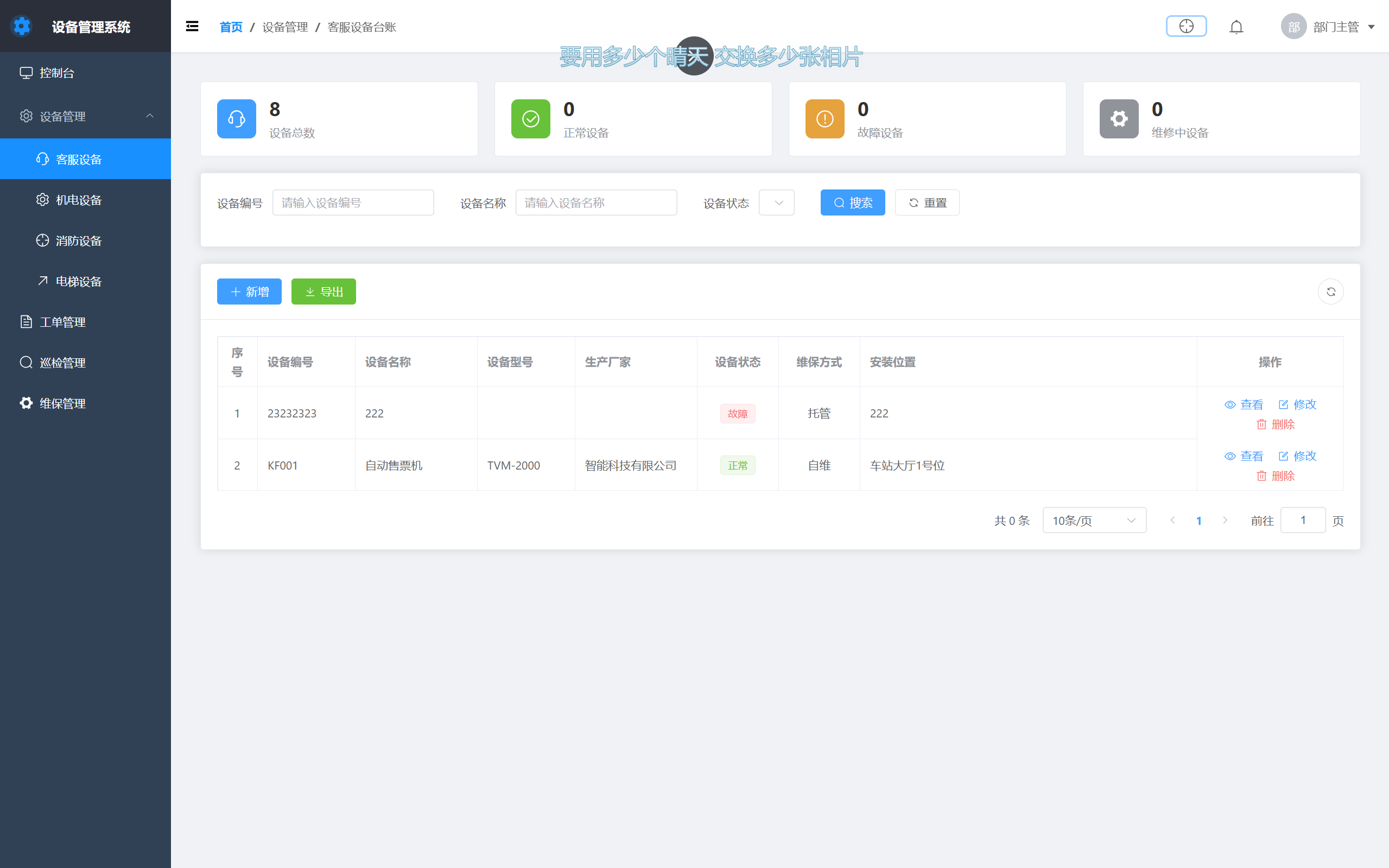Open the notification bell
The image size is (1389, 868).
click(x=1236, y=27)
